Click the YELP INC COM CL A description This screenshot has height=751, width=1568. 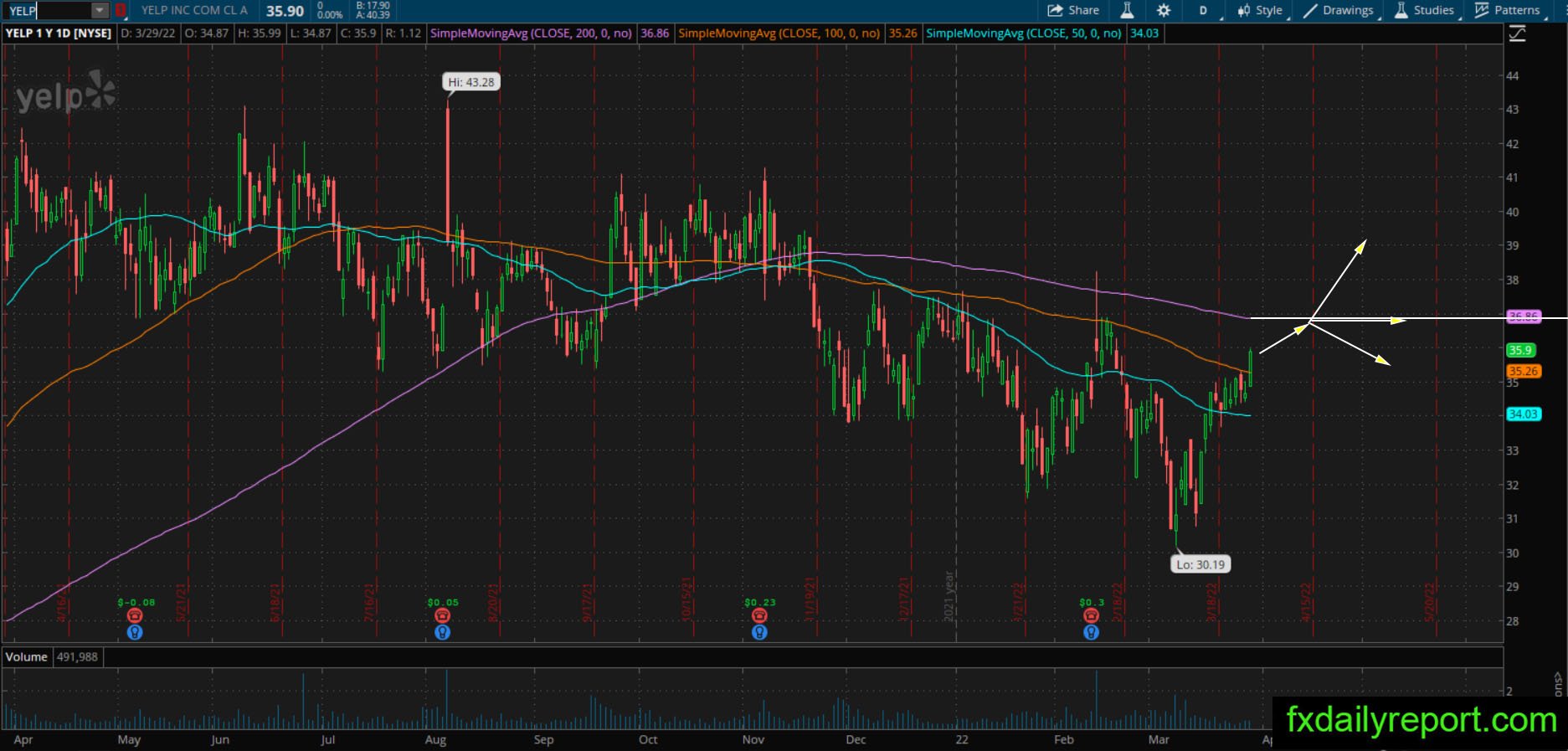194,10
